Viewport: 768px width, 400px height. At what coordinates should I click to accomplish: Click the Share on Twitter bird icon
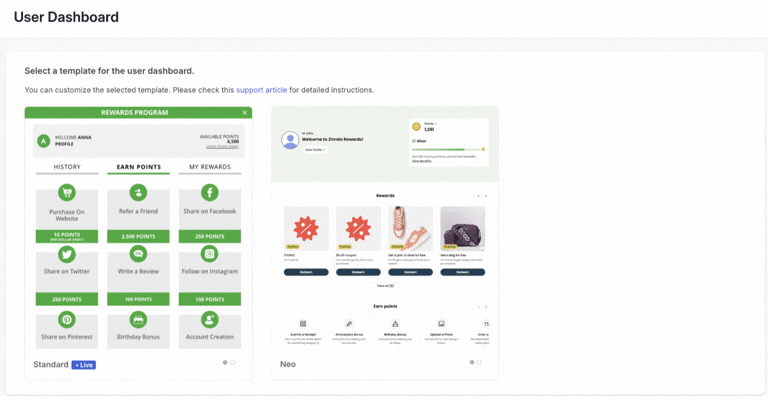pos(67,254)
